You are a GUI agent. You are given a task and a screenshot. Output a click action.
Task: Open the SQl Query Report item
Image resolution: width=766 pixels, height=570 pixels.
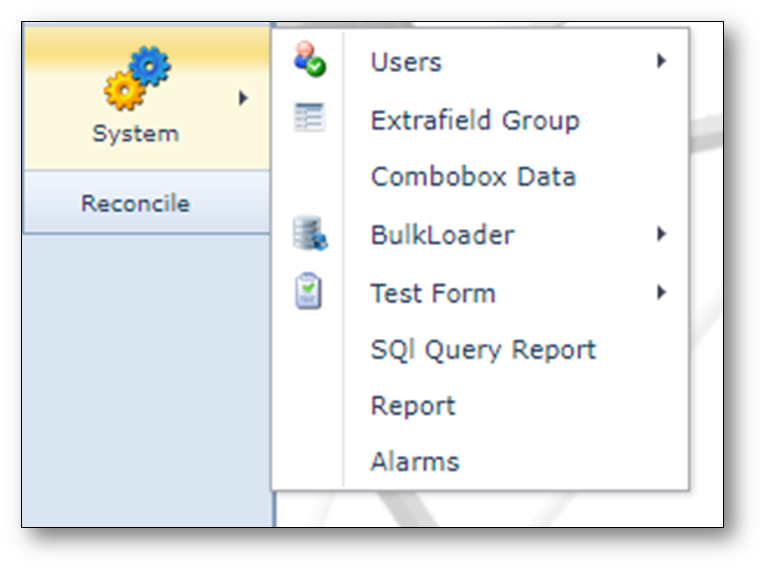pyautogui.click(x=482, y=349)
